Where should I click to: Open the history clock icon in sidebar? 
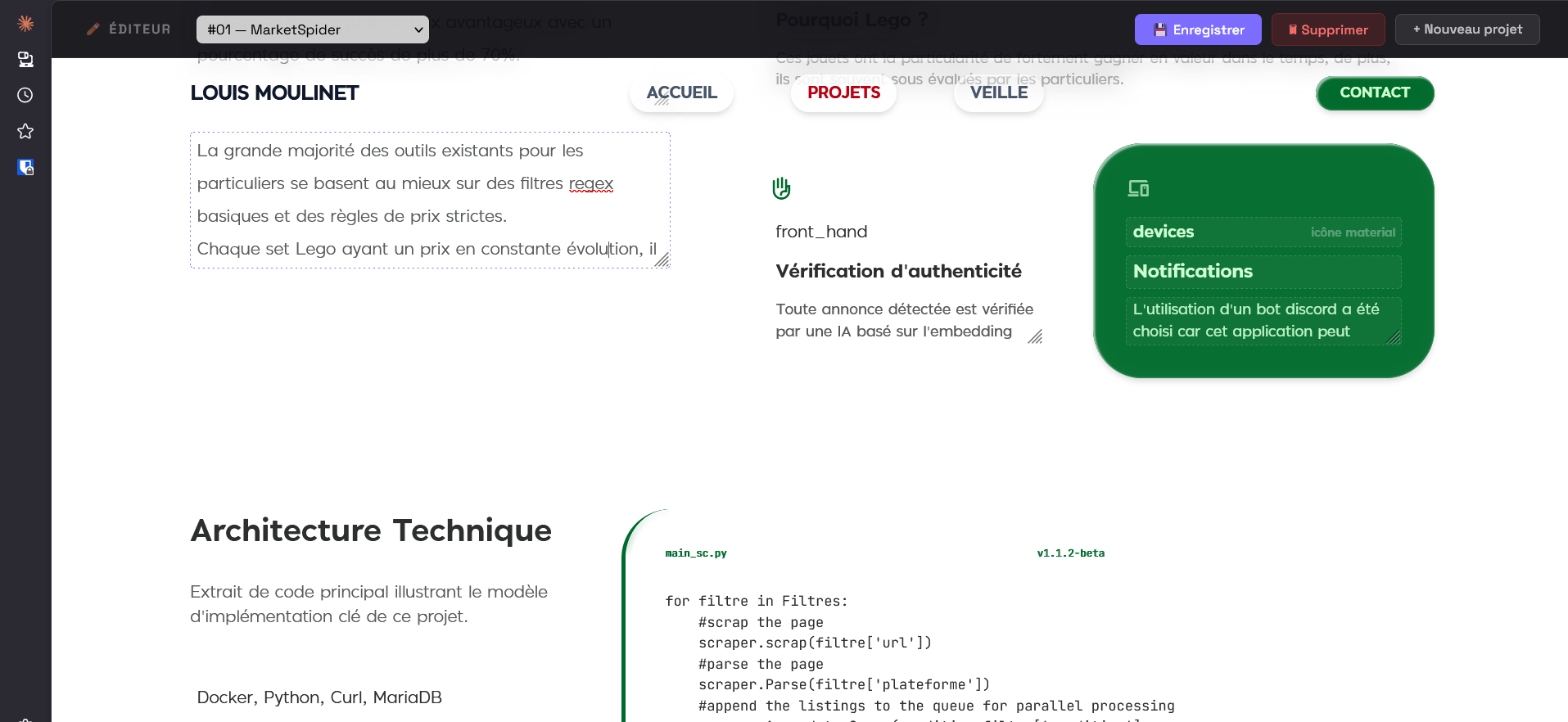[25, 95]
